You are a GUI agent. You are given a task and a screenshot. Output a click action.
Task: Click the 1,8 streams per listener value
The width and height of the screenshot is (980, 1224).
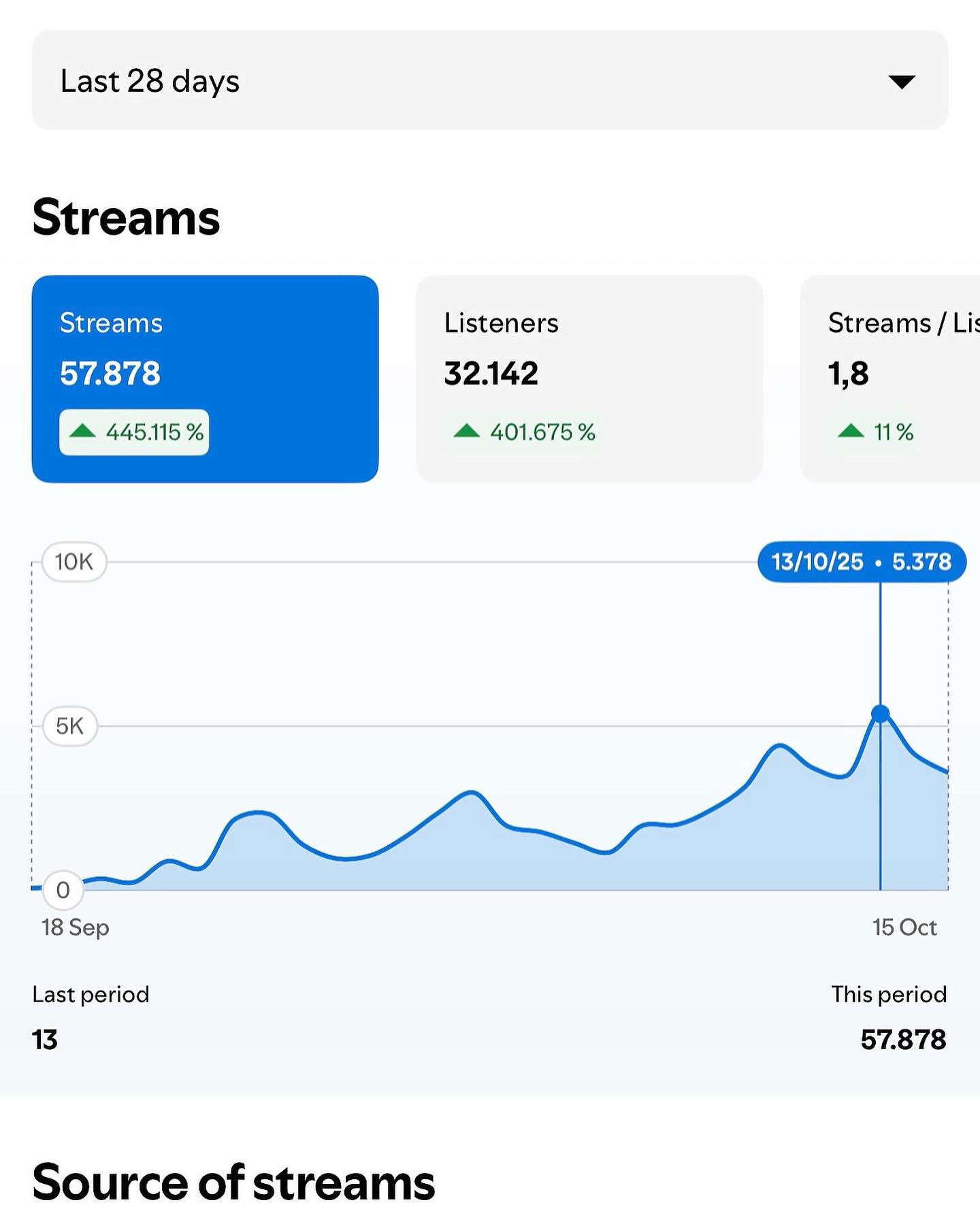(849, 374)
